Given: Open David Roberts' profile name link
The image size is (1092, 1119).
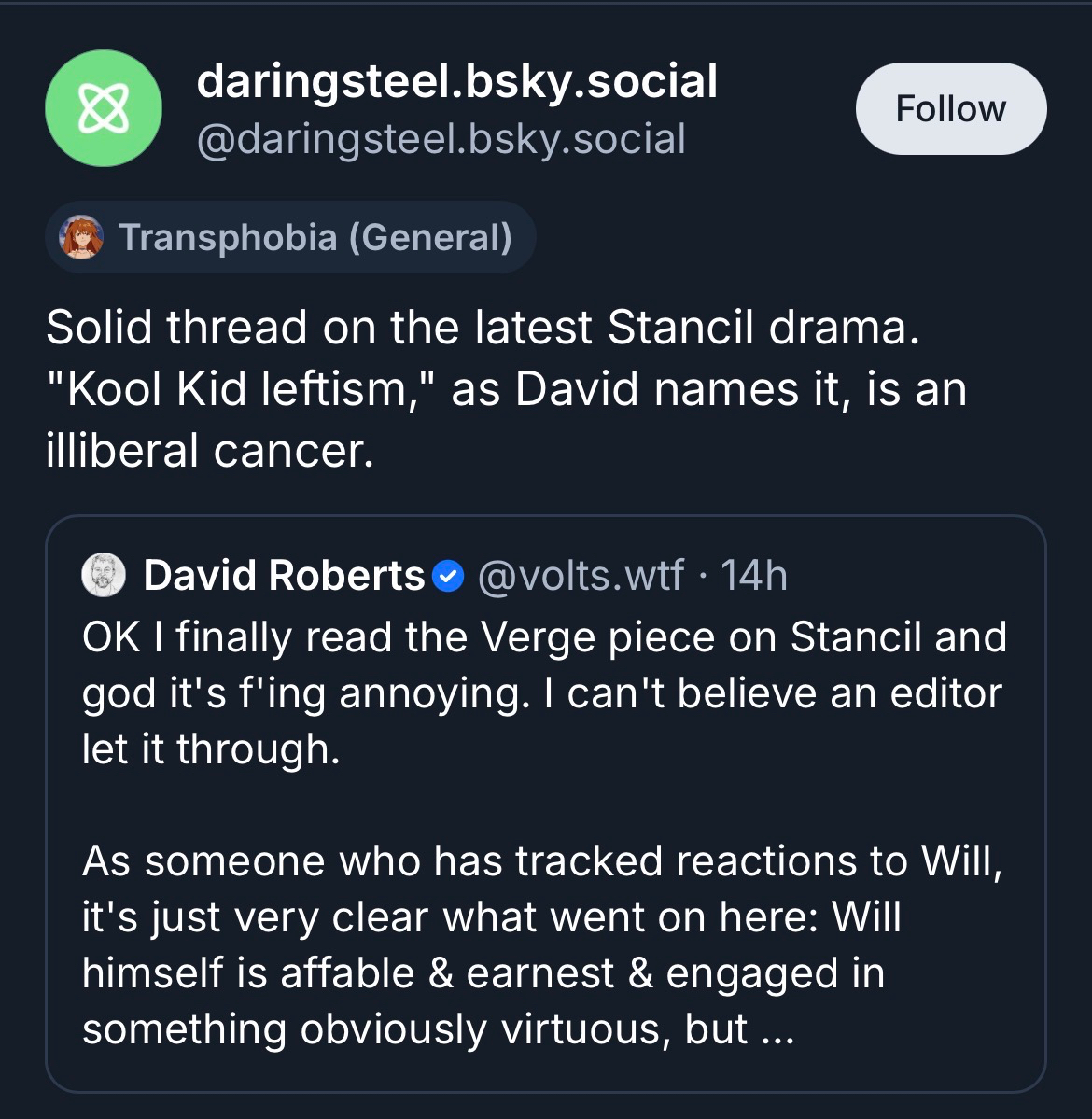Looking at the screenshot, I should (x=284, y=575).
